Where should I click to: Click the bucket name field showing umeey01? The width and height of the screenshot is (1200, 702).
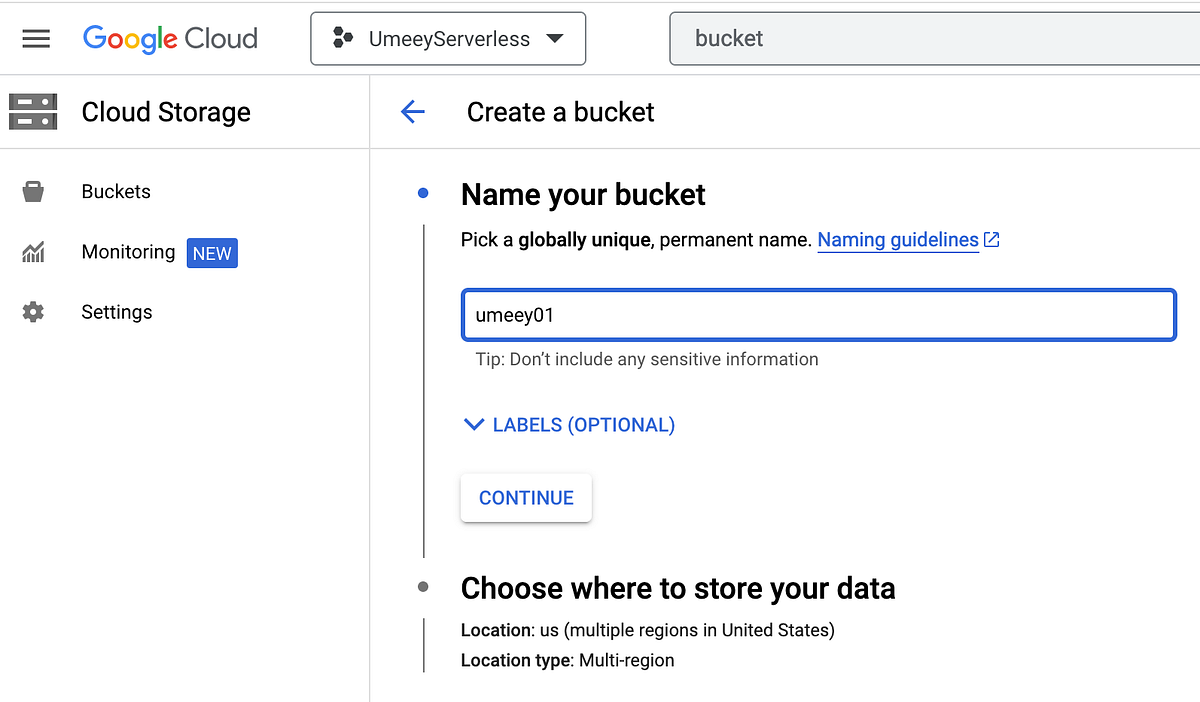pyautogui.click(x=818, y=314)
